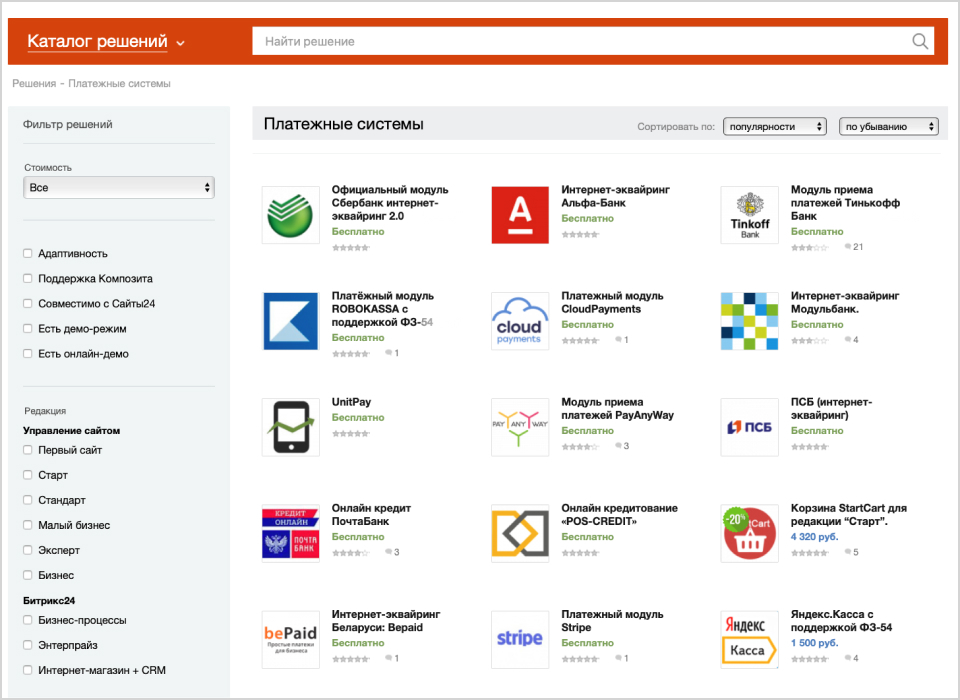Screen dimensions: 960x700
Task: Open the ПочтаБанк credit logo
Action: [291, 533]
